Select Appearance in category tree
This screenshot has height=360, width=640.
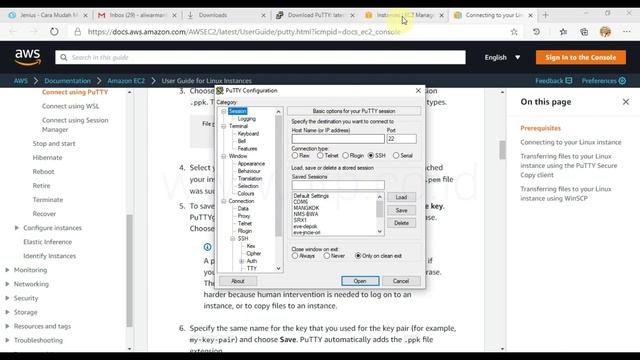251,164
